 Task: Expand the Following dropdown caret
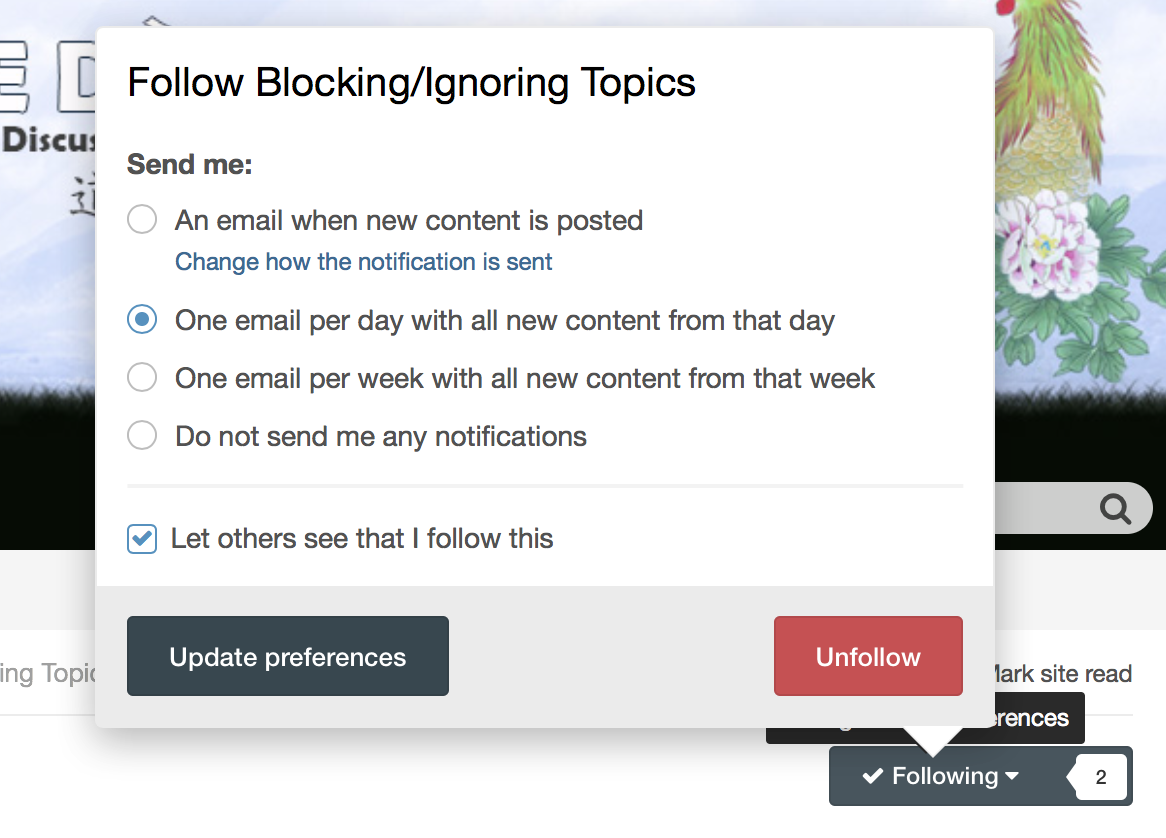pos(1012,776)
